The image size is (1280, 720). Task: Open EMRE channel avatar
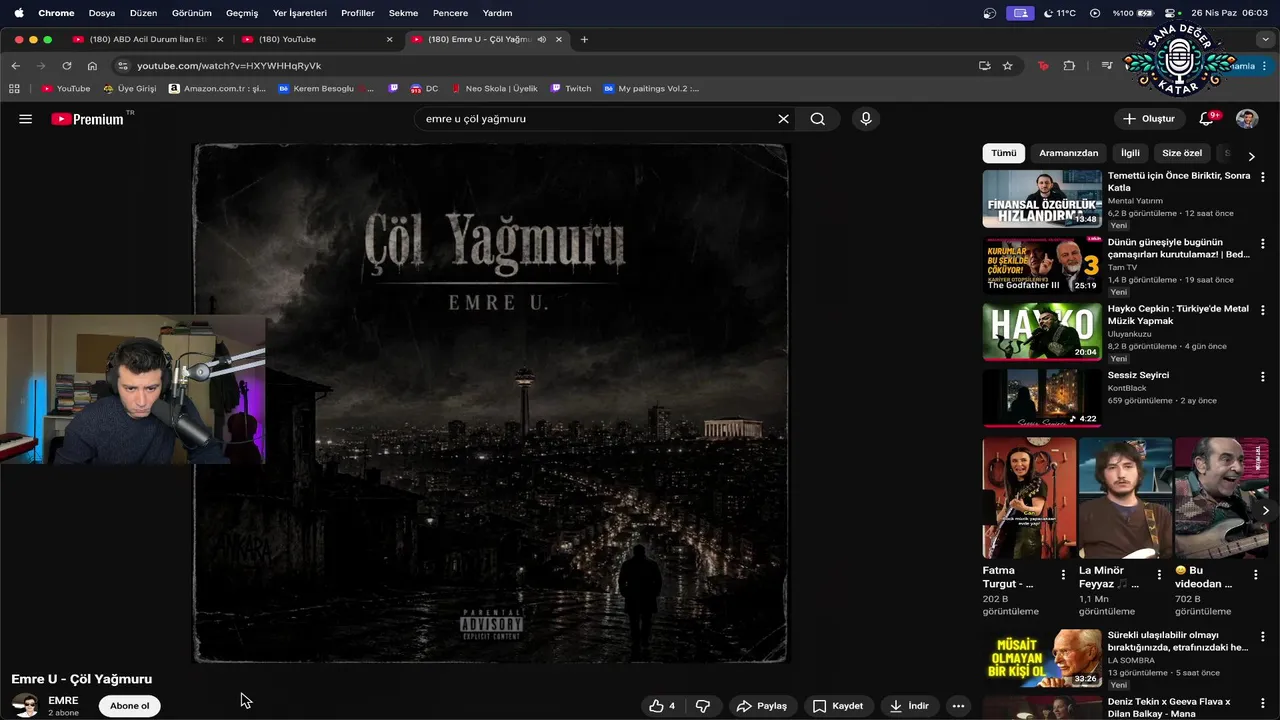coord(25,706)
